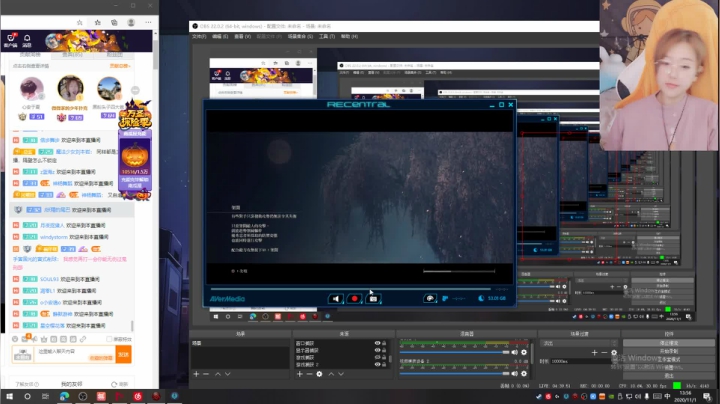Adjust the second mixer volume slider
Viewport: 720px width, 404px height.
click(455, 373)
